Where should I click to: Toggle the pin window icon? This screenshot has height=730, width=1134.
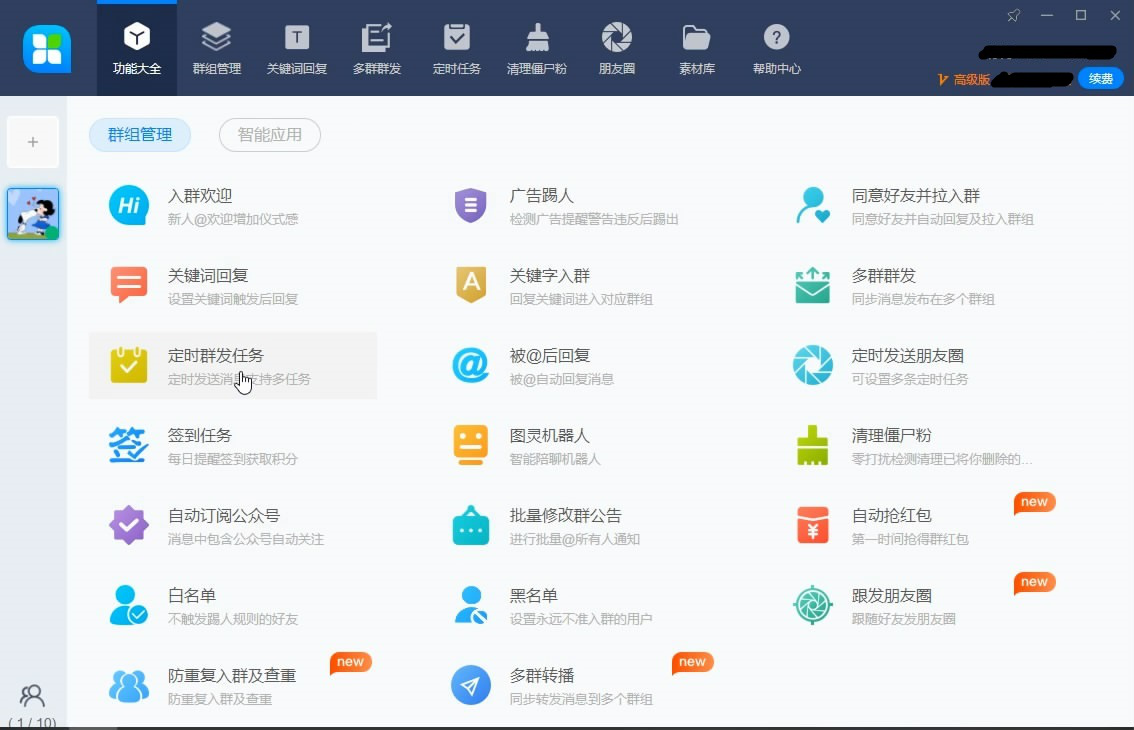1013,16
